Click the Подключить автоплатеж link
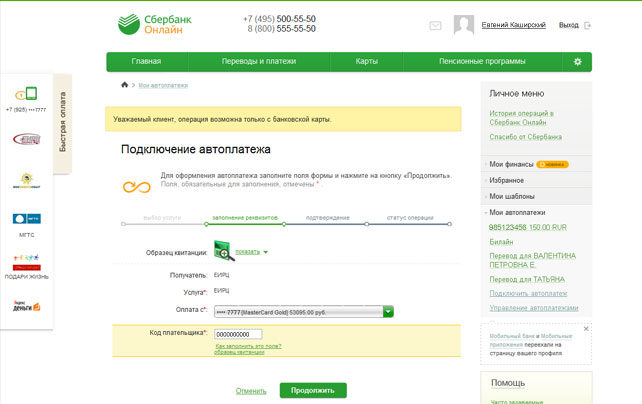This screenshot has height=404, width=642. pyautogui.click(x=528, y=293)
